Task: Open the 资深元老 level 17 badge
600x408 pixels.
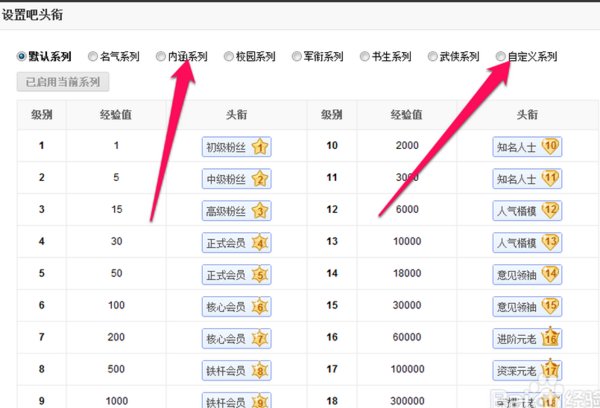Action: 527,370
